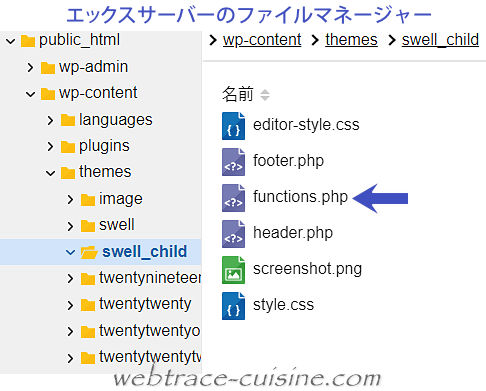Image resolution: width=486 pixels, height=391 pixels.
Task: Select twentytwenty label in tree
Action: tap(145, 304)
